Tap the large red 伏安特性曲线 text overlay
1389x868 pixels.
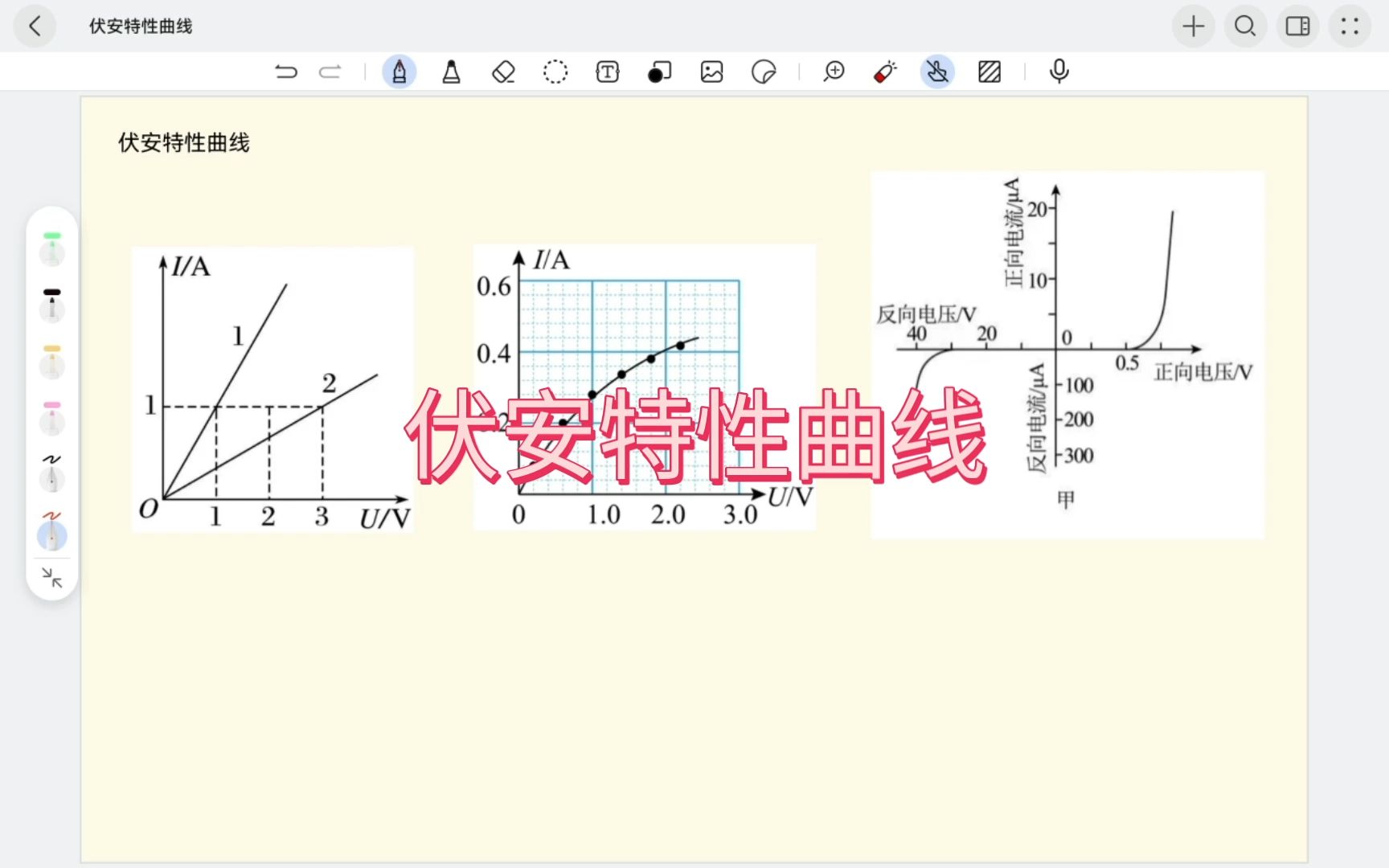point(696,436)
